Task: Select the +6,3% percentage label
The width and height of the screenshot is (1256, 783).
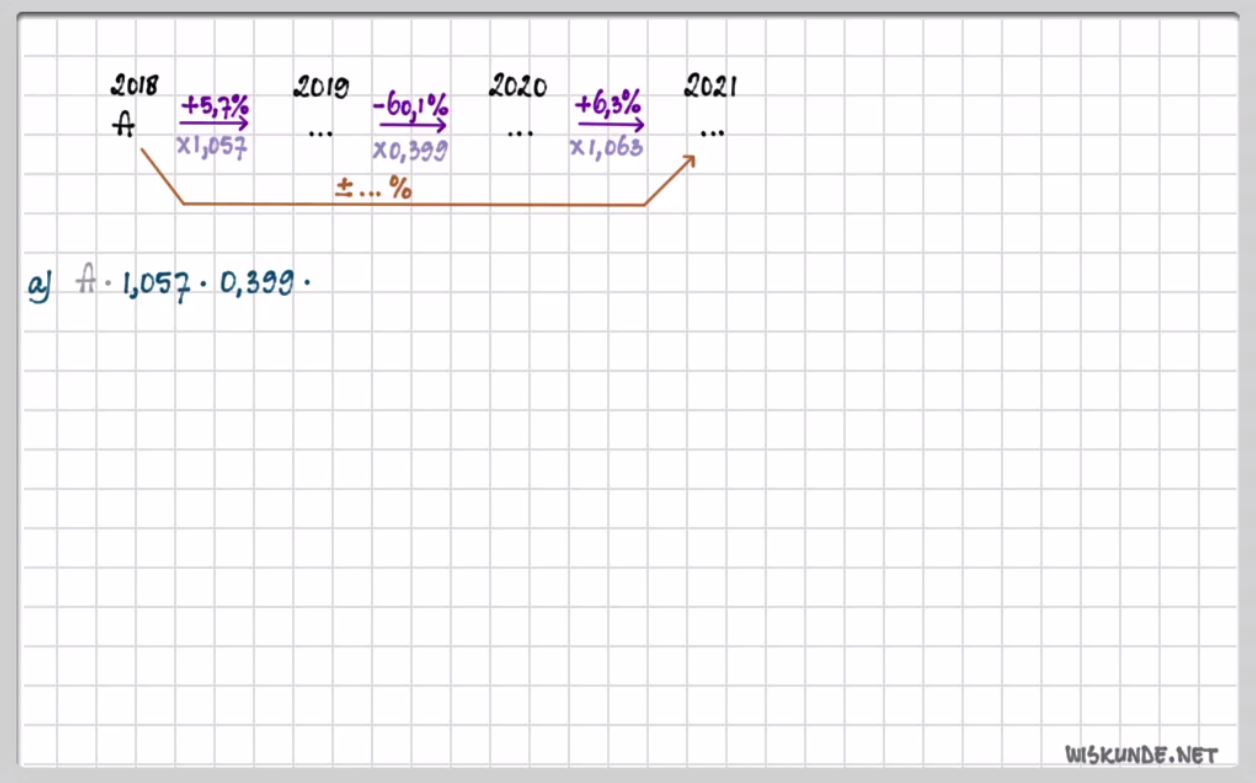Action: coord(608,104)
